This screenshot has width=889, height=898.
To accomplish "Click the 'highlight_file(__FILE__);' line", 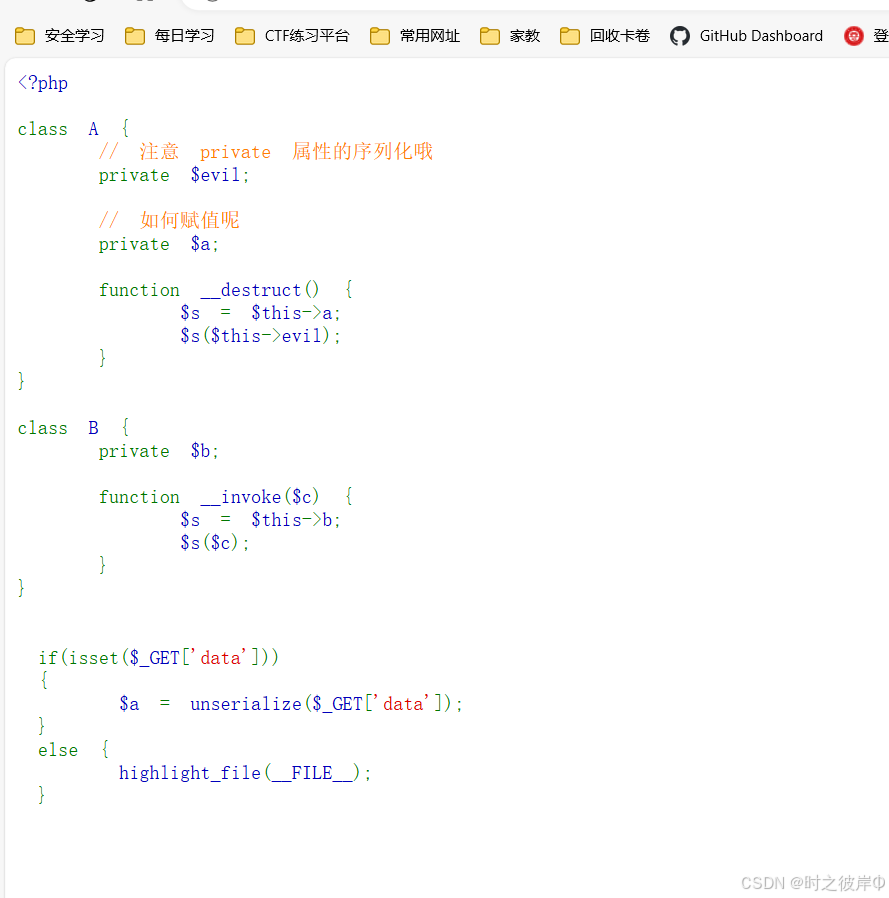I will [245, 773].
